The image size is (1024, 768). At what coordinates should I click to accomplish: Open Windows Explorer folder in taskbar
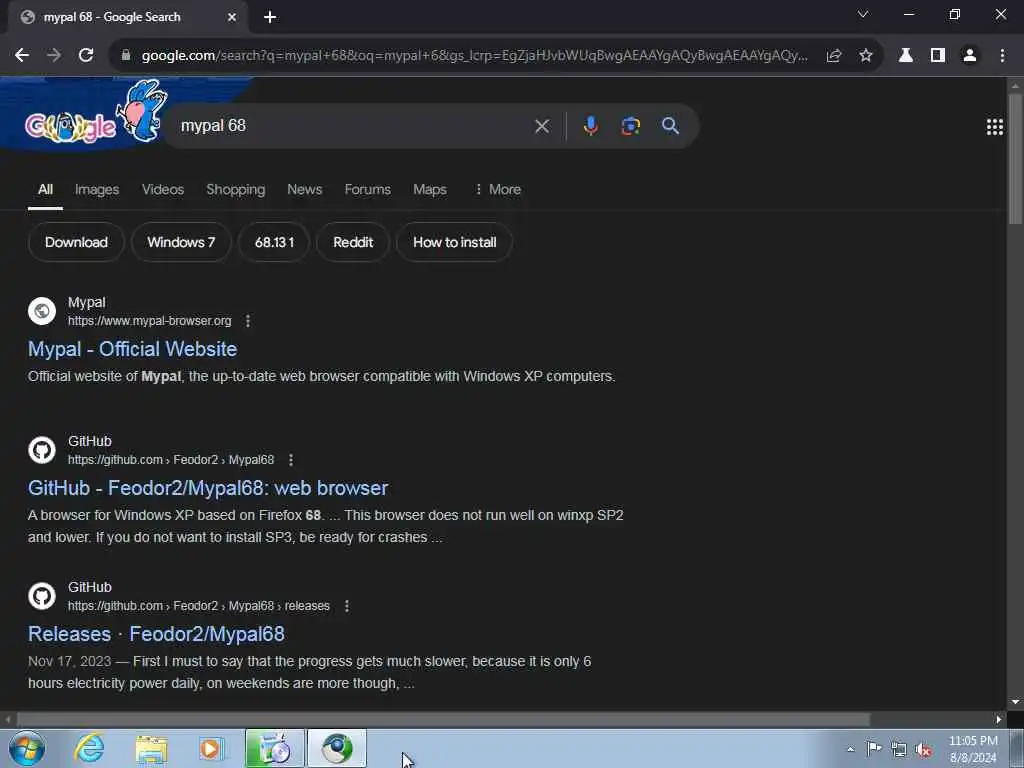tap(152, 748)
